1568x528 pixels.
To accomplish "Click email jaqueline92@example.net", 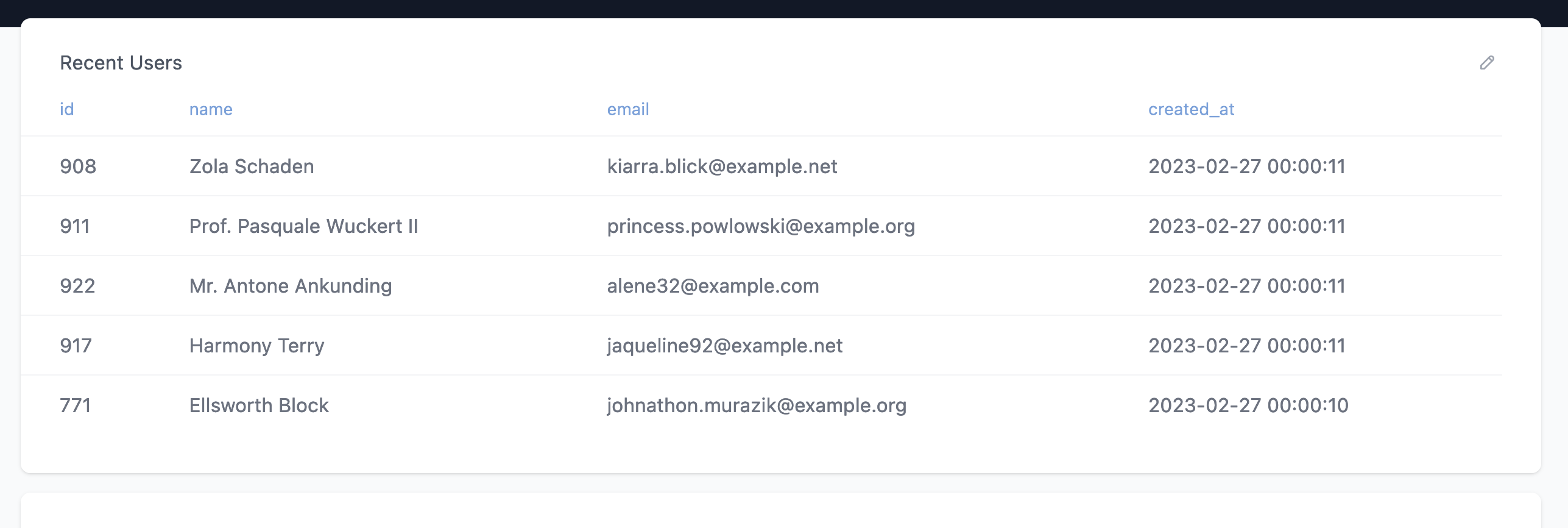I will 725,346.
